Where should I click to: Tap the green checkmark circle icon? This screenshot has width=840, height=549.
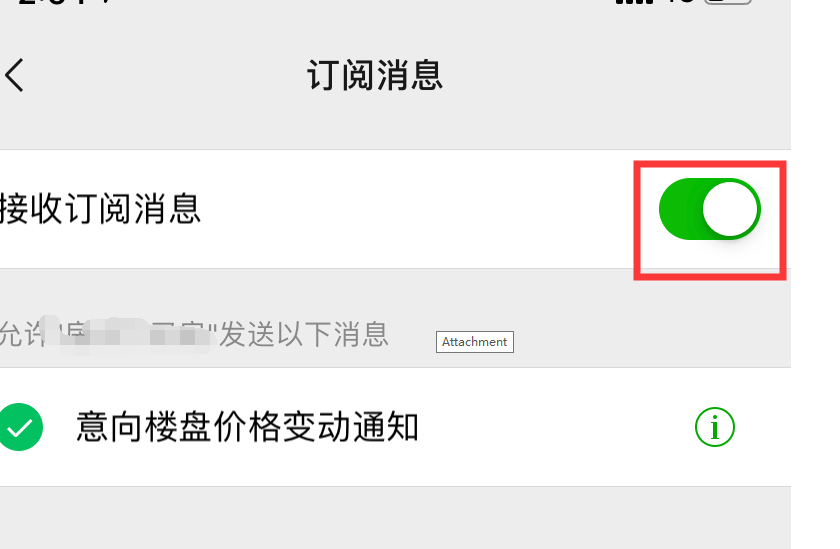tap(20, 427)
